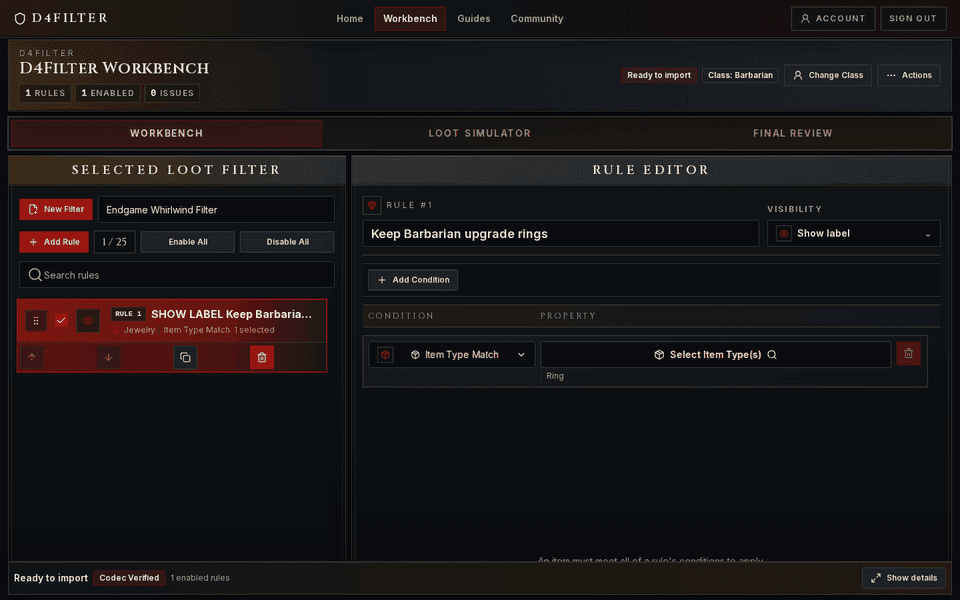960x600 pixels.
Task: Expand Show details in status bar
Action: click(904, 578)
